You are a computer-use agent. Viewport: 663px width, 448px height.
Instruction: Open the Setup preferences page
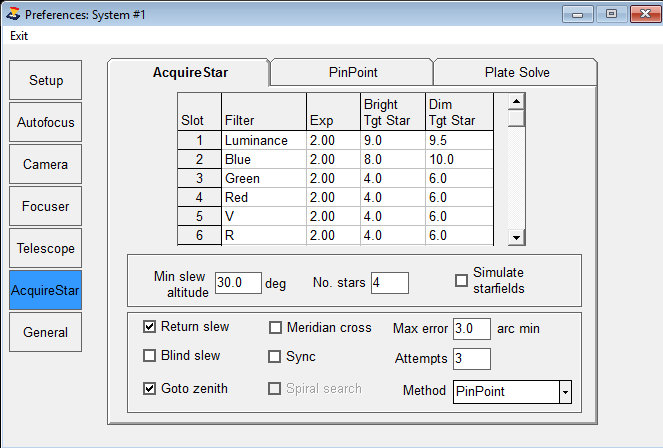click(46, 80)
